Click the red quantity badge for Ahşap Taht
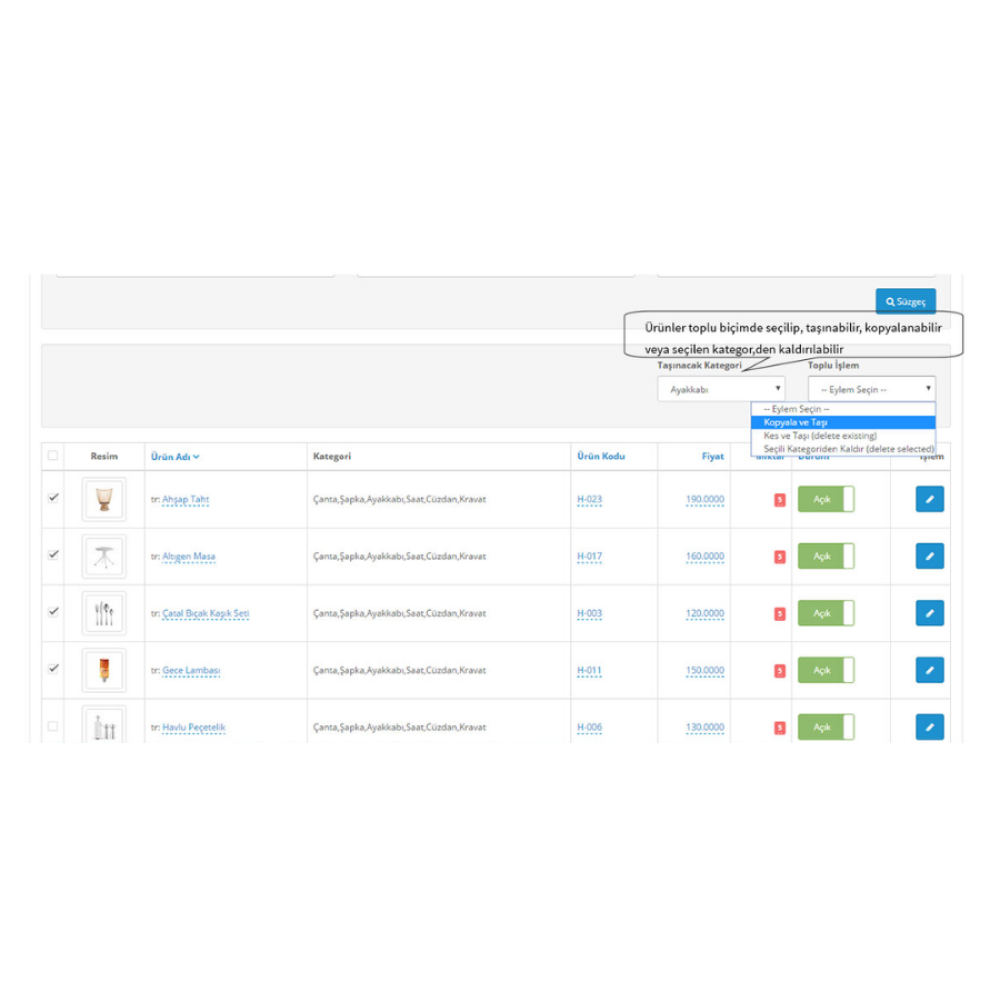 [x=779, y=498]
